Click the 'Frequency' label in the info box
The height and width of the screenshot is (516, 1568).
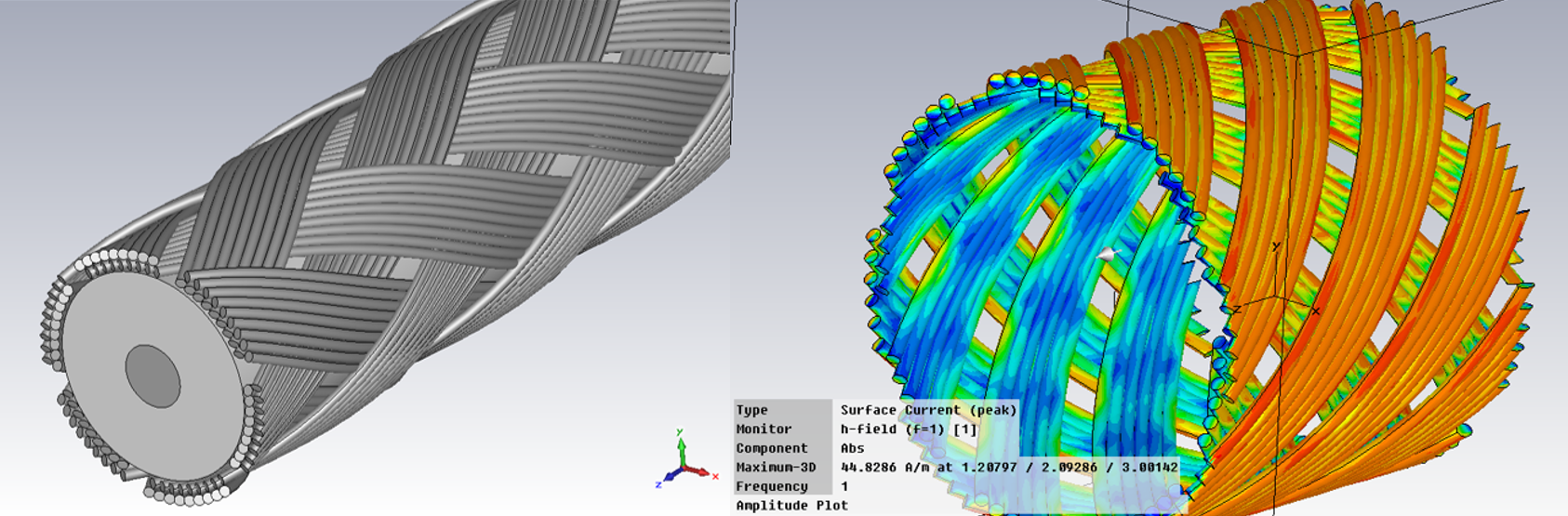771,486
